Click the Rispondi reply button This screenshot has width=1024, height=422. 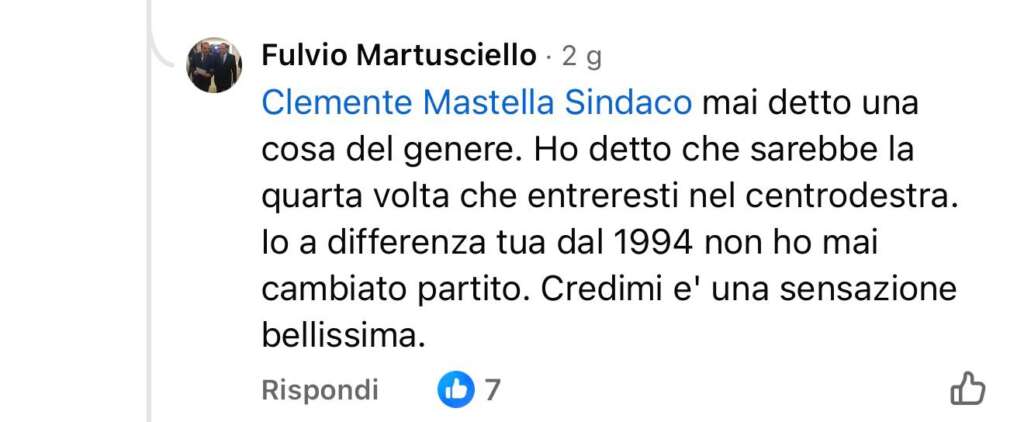pos(320,390)
